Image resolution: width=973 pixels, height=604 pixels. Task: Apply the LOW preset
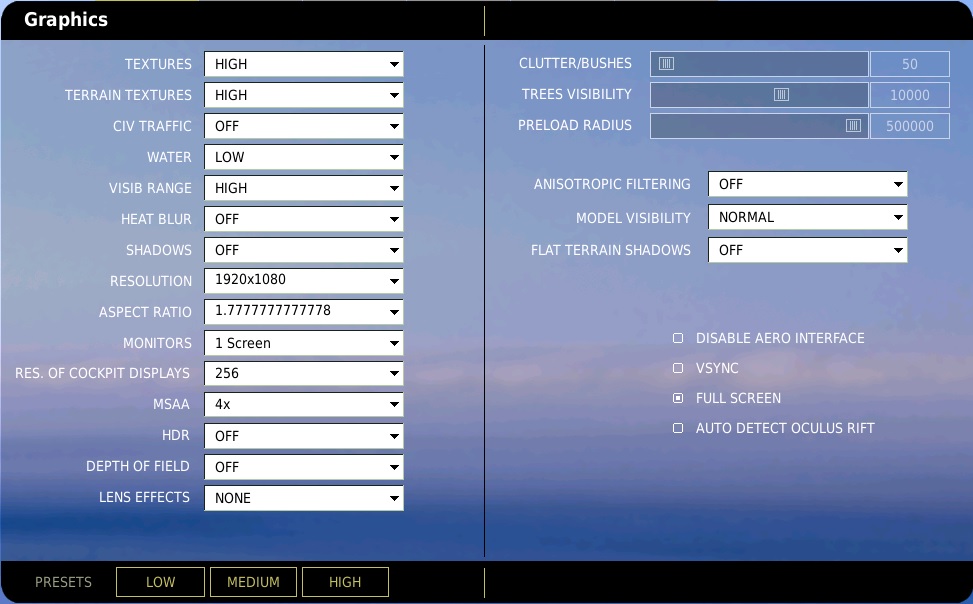click(160, 582)
